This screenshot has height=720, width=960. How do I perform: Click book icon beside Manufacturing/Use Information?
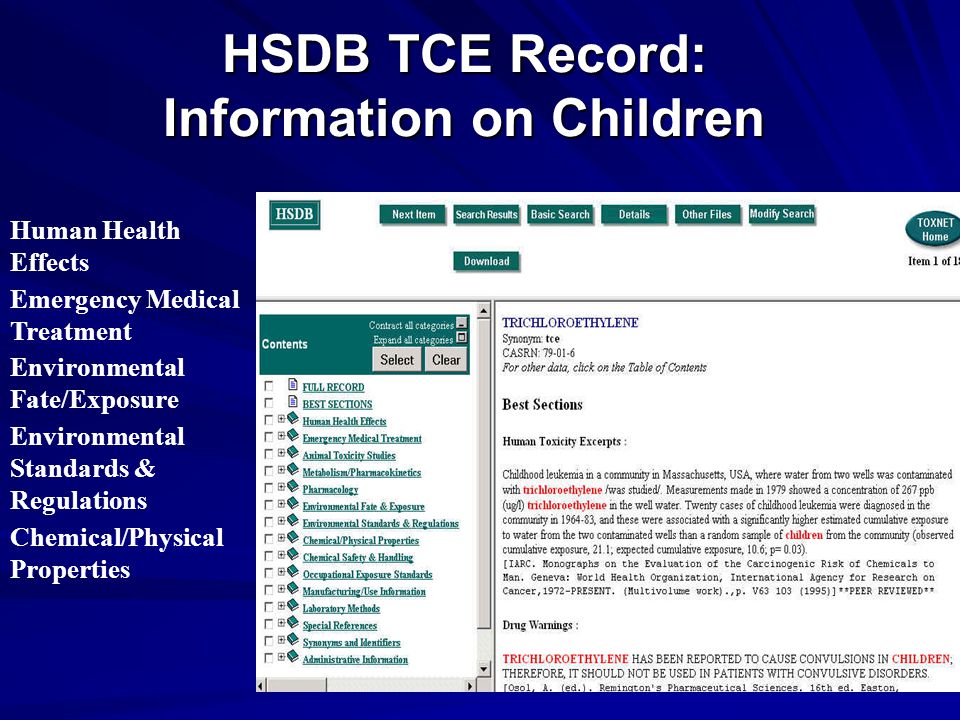(293, 588)
